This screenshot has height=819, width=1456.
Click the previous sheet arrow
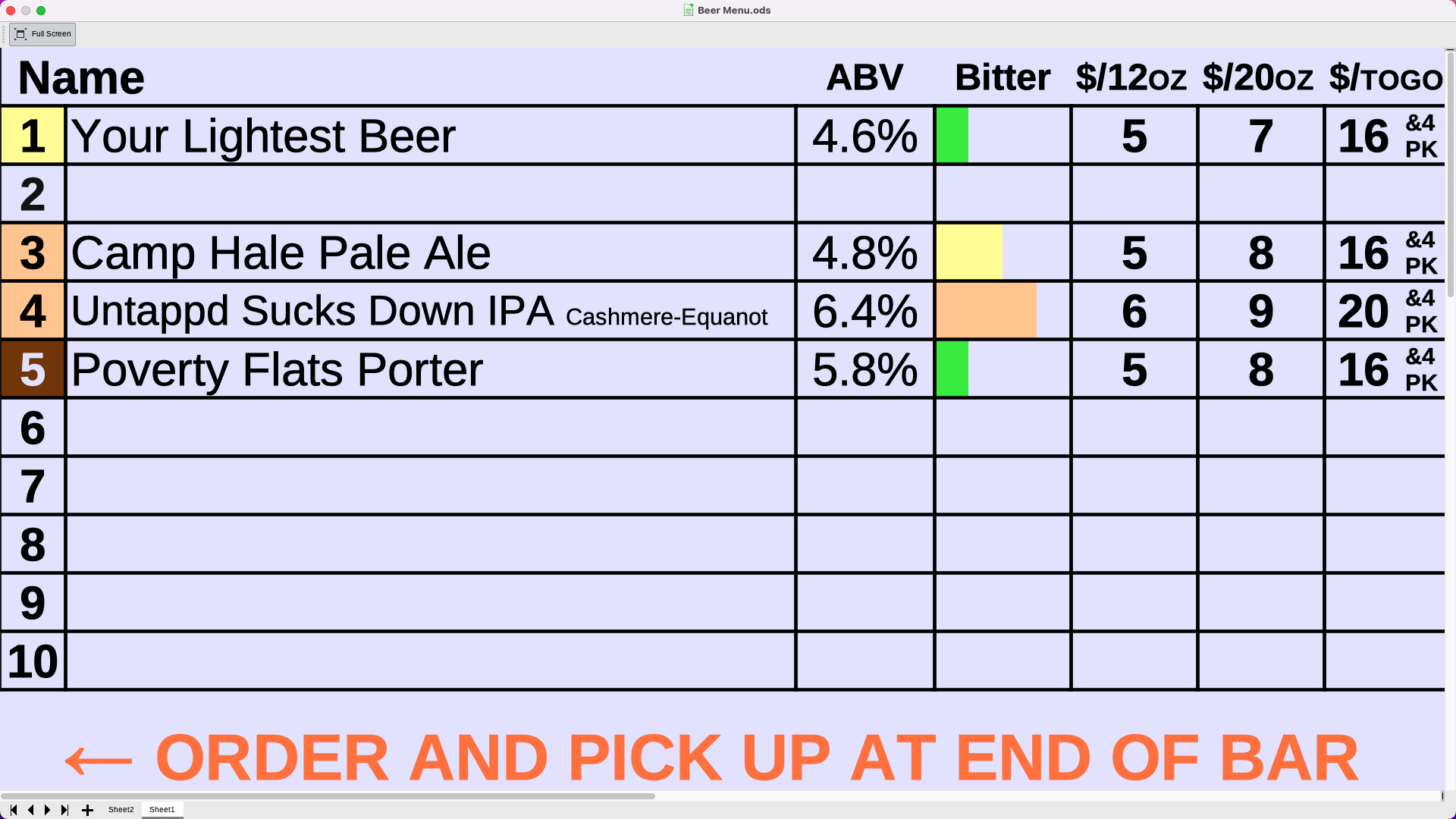click(x=30, y=810)
